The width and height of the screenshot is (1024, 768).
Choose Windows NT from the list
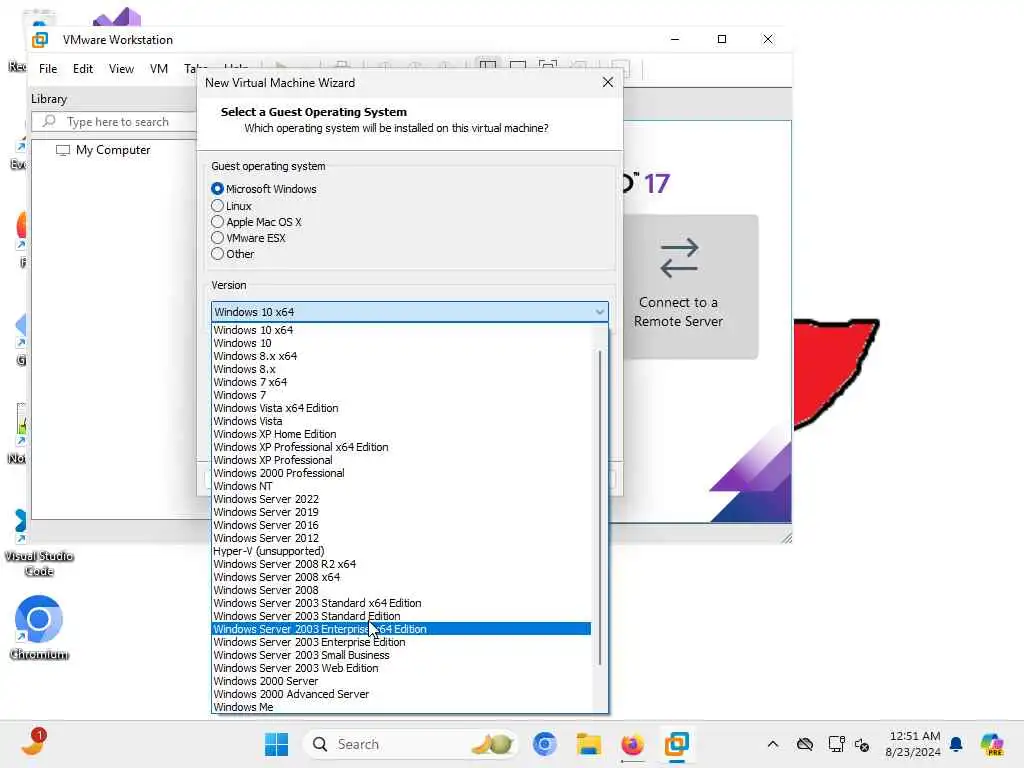coord(402,487)
